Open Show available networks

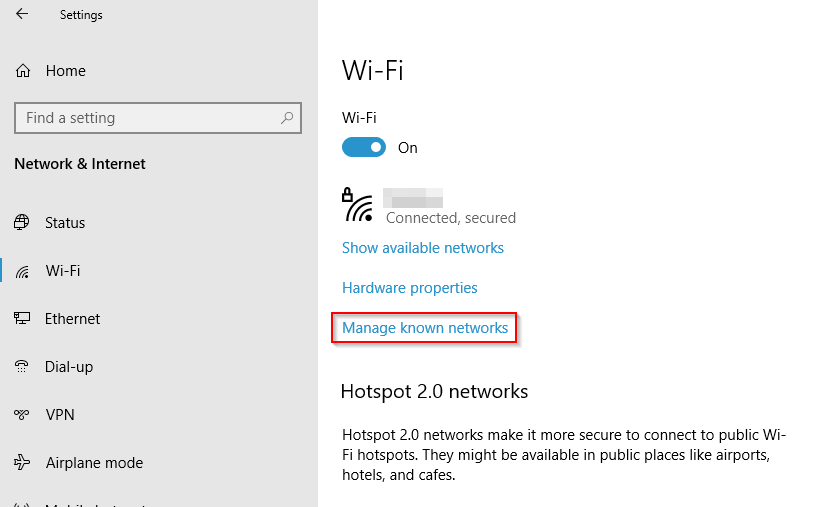[x=423, y=248]
